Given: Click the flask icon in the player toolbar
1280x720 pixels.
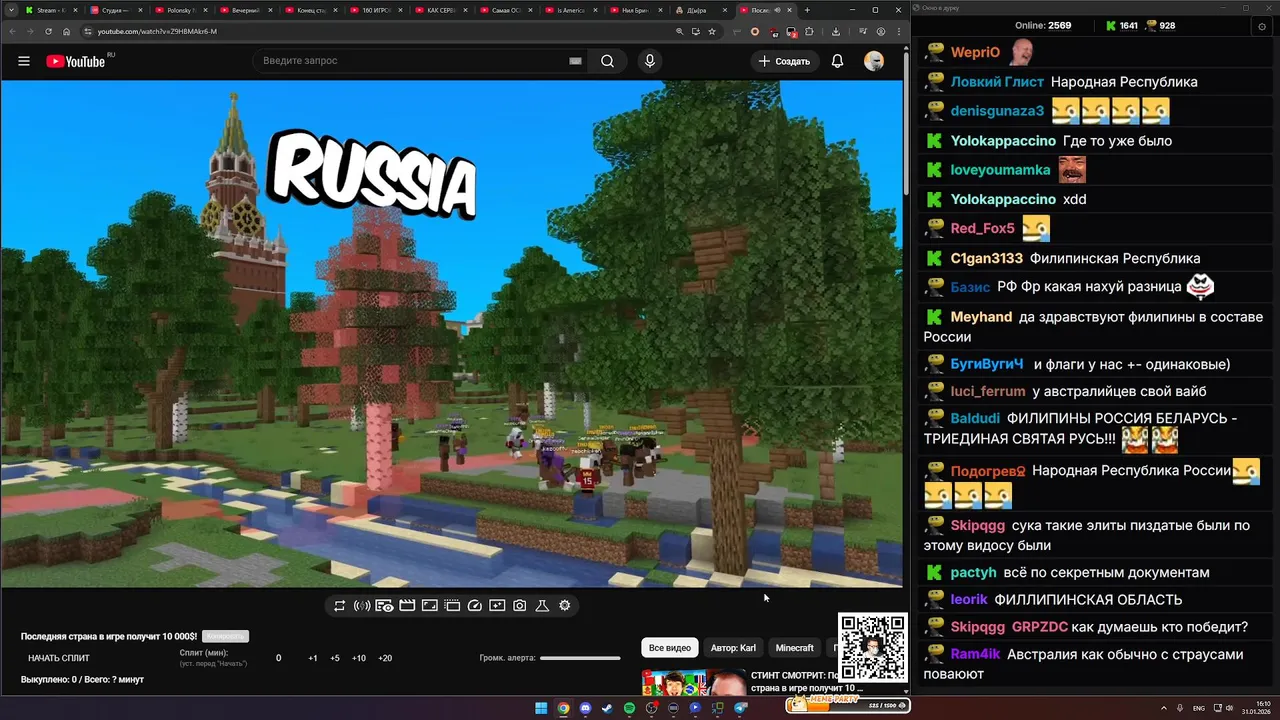Looking at the screenshot, I should click(542, 605).
